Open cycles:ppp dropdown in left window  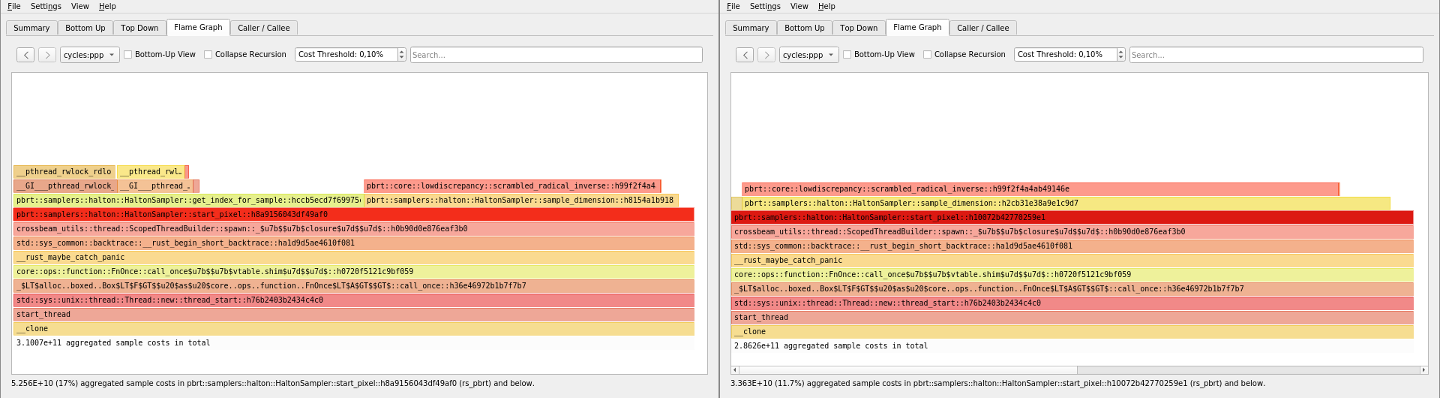90,55
